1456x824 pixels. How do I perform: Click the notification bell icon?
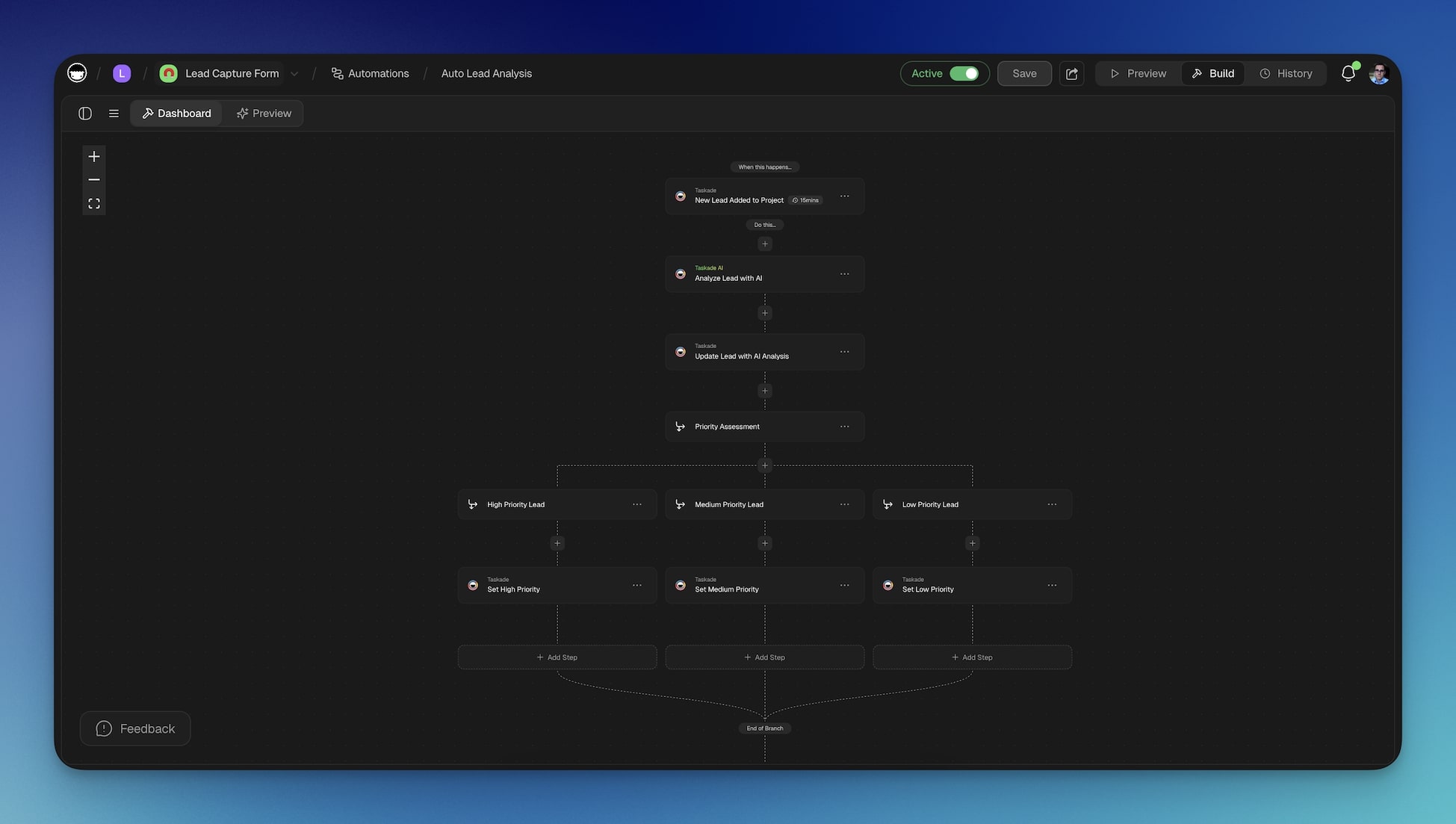pos(1348,73)
